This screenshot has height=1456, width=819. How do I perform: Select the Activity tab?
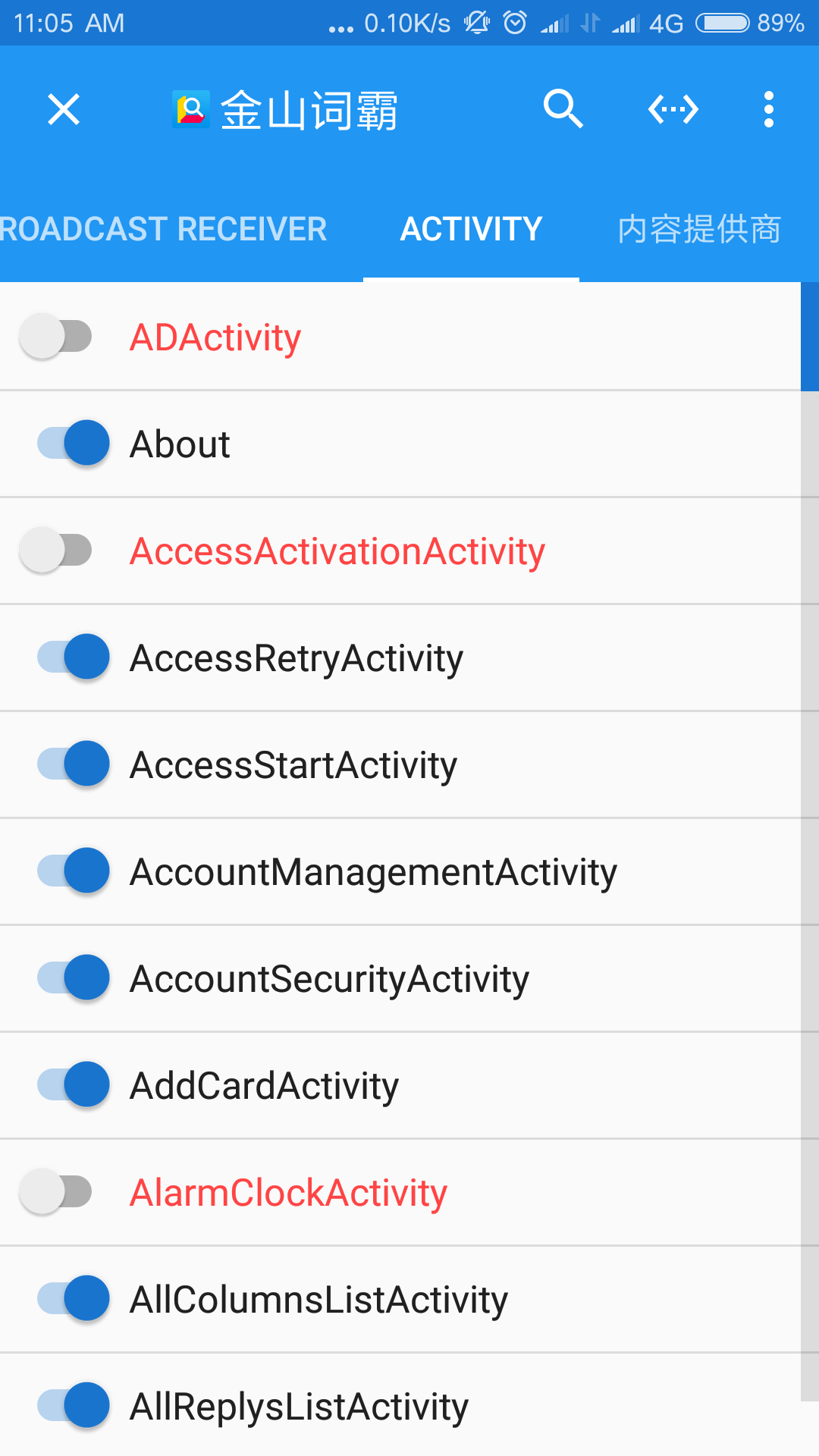coord(471,229)
